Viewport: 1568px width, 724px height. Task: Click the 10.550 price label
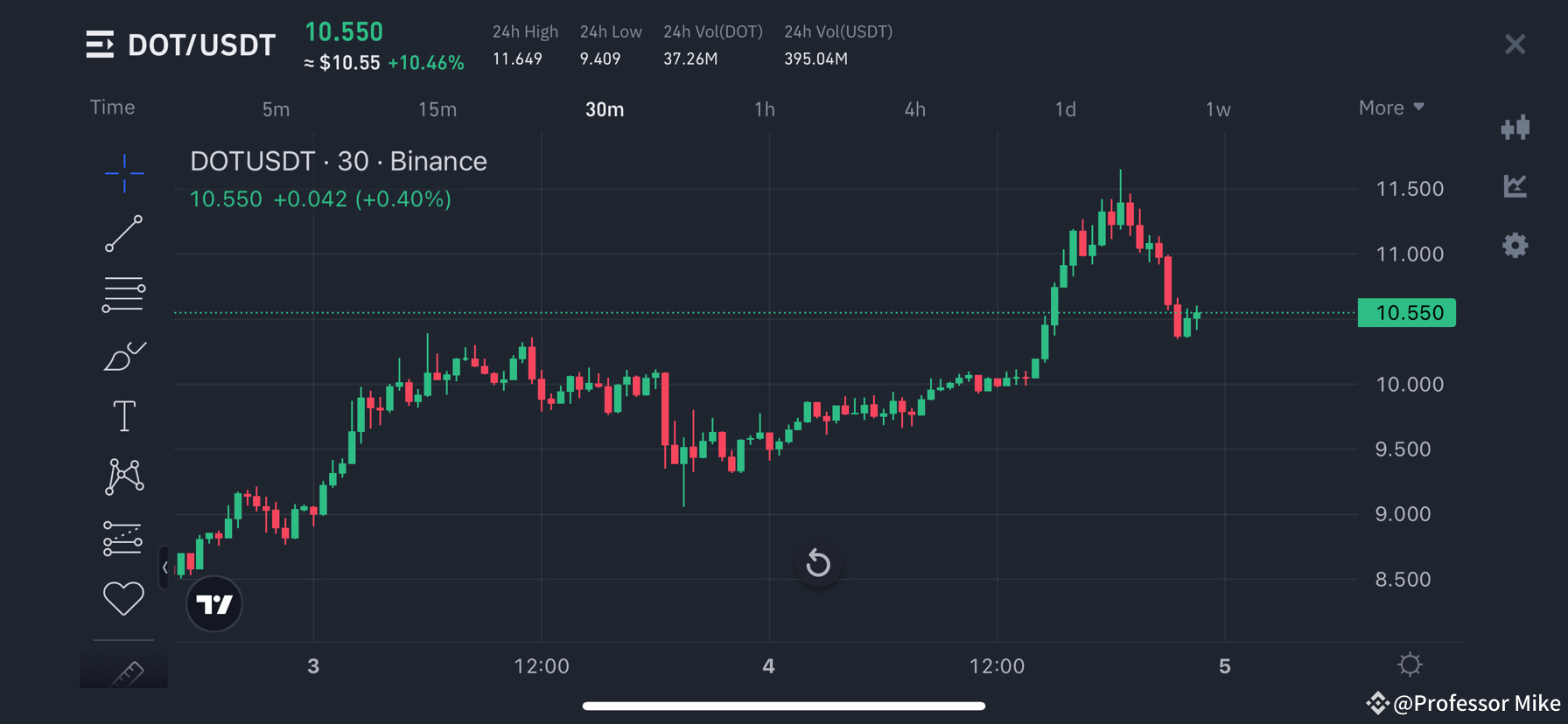(1406, 312)
